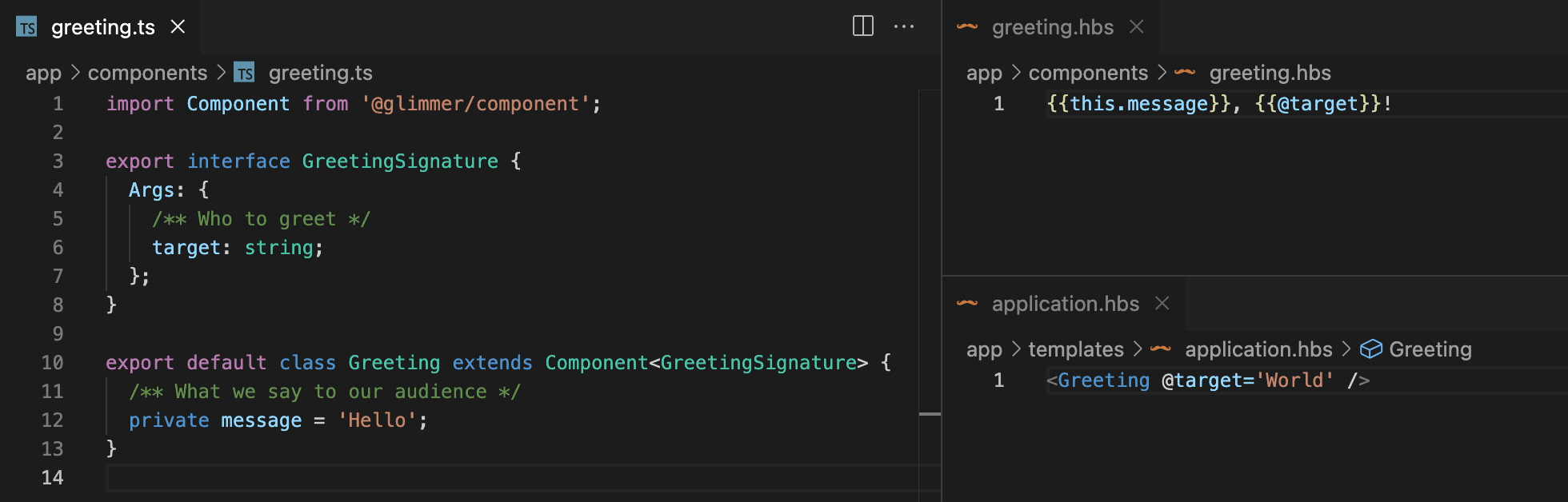
Task: Click '{{this.message}}' in greeting.hbs
Action: [1139, 104]
